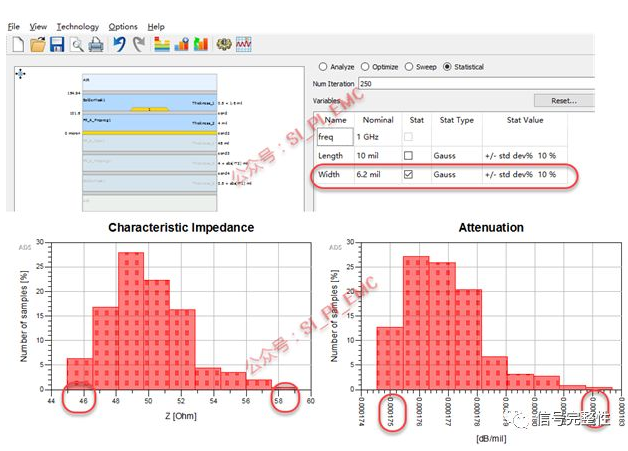Open print preview with the magnifier-page icon
Image resolution: width=628 pixels, height=451 pixels.
coord(77,44)
